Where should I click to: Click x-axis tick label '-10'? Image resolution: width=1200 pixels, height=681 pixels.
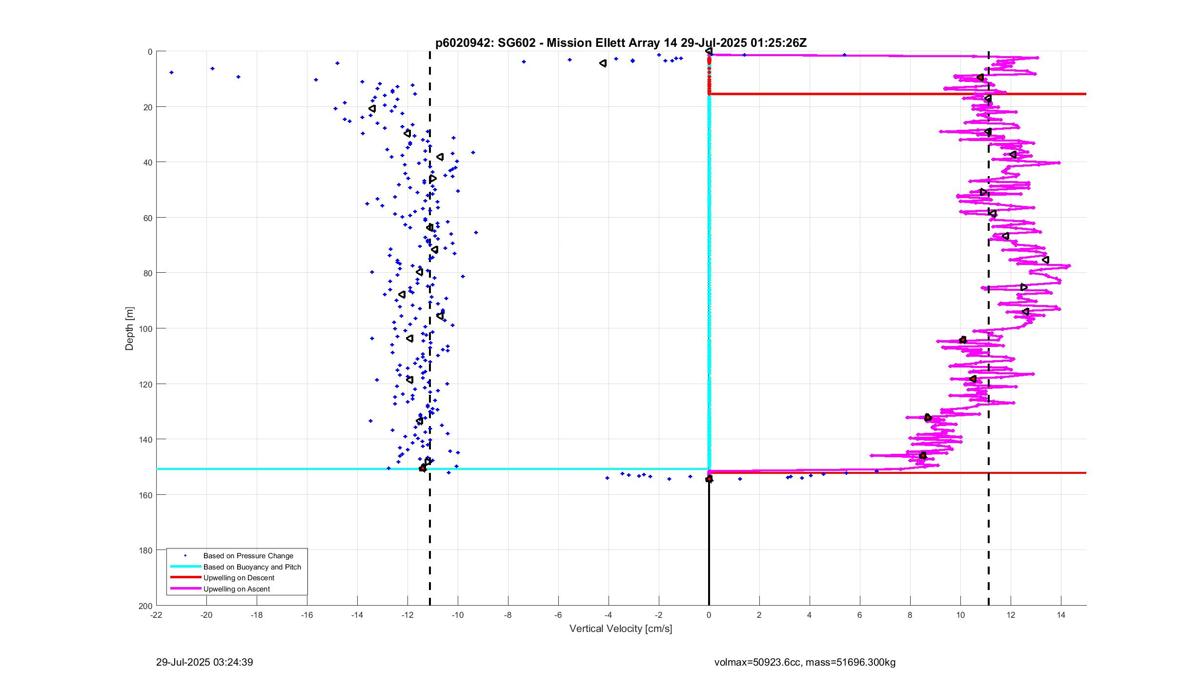point(457,615)
